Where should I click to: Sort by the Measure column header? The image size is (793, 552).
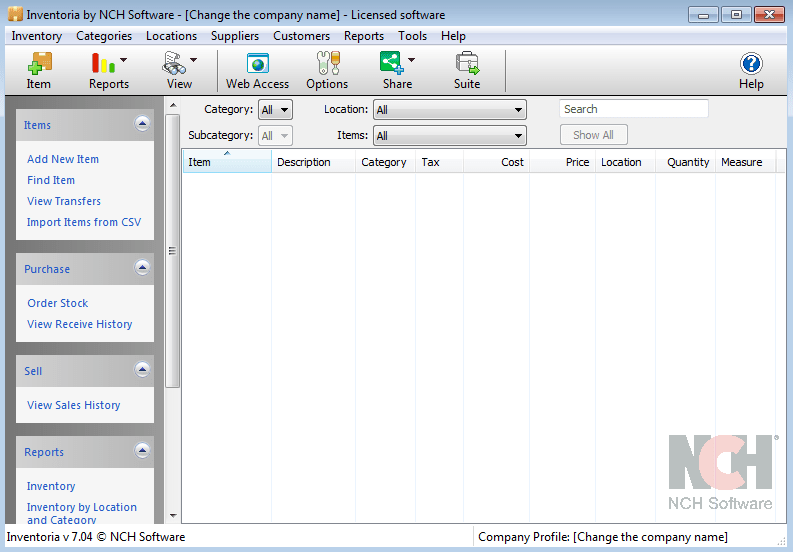point(745,162)
